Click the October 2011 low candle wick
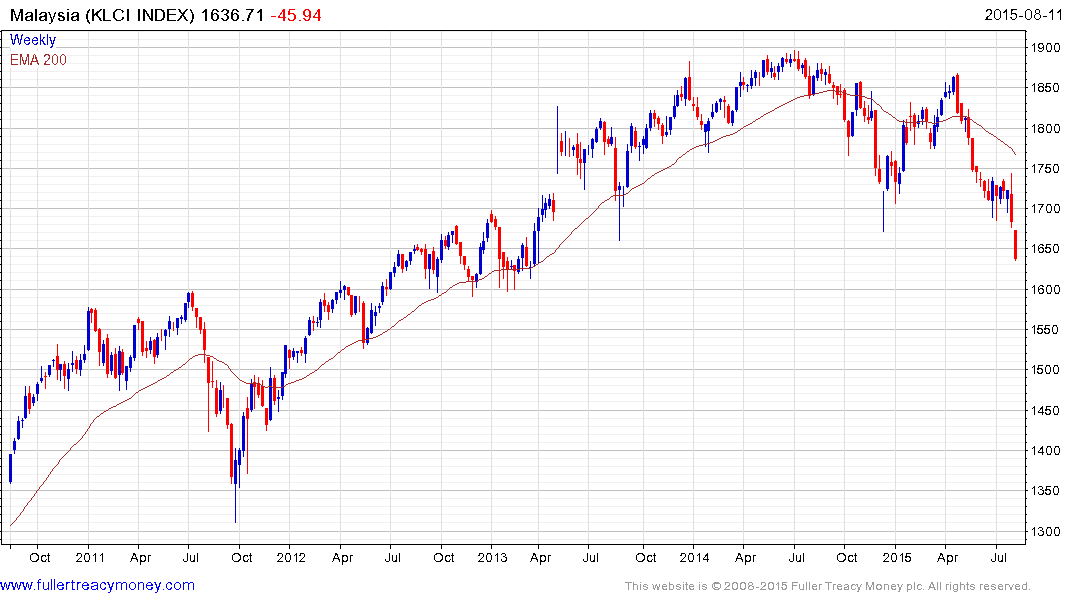This screenshot has width=1075, height=600. (235, 505)
